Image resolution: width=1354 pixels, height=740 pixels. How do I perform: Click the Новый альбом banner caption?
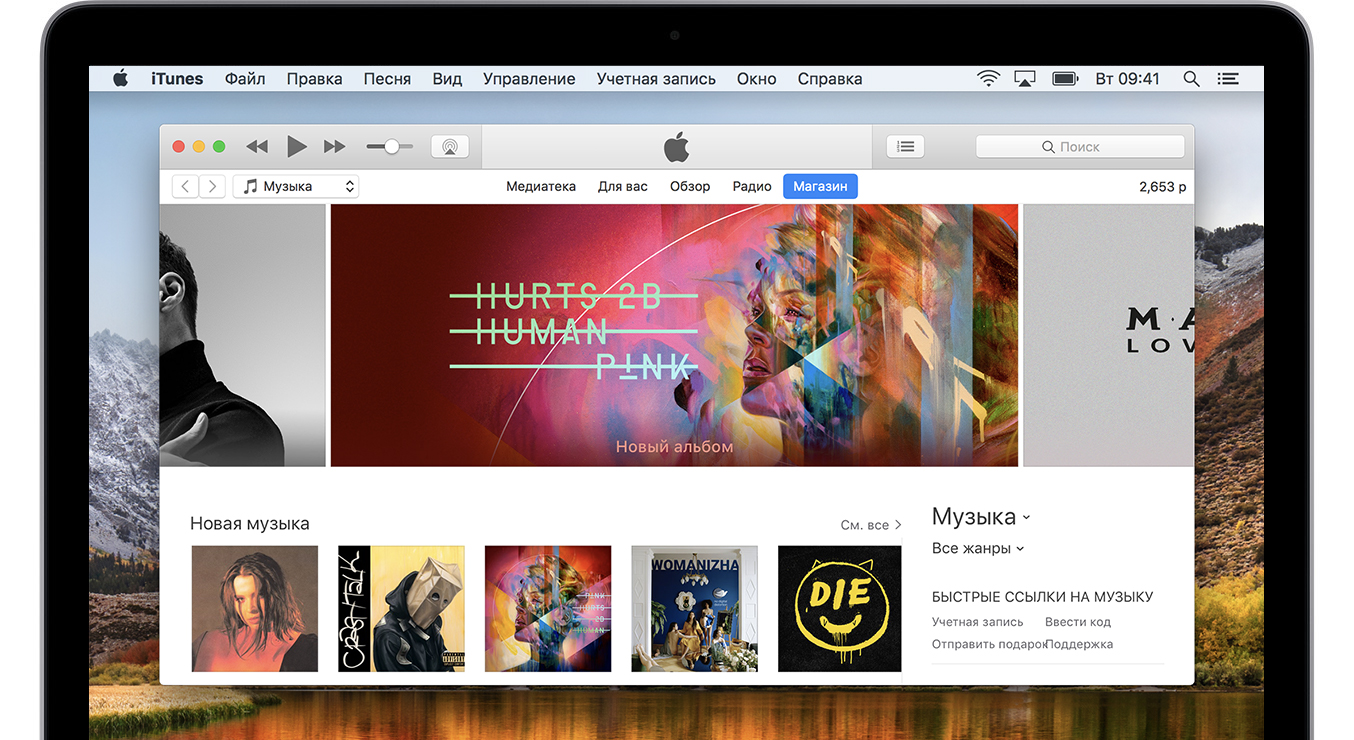point(674,447)
